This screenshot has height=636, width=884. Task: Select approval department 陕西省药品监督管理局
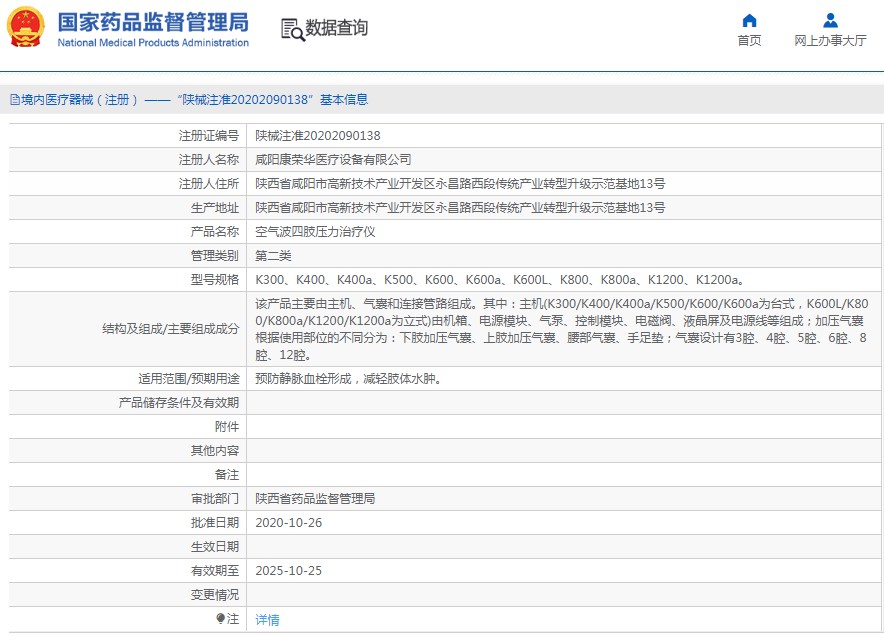pos(315,499)
